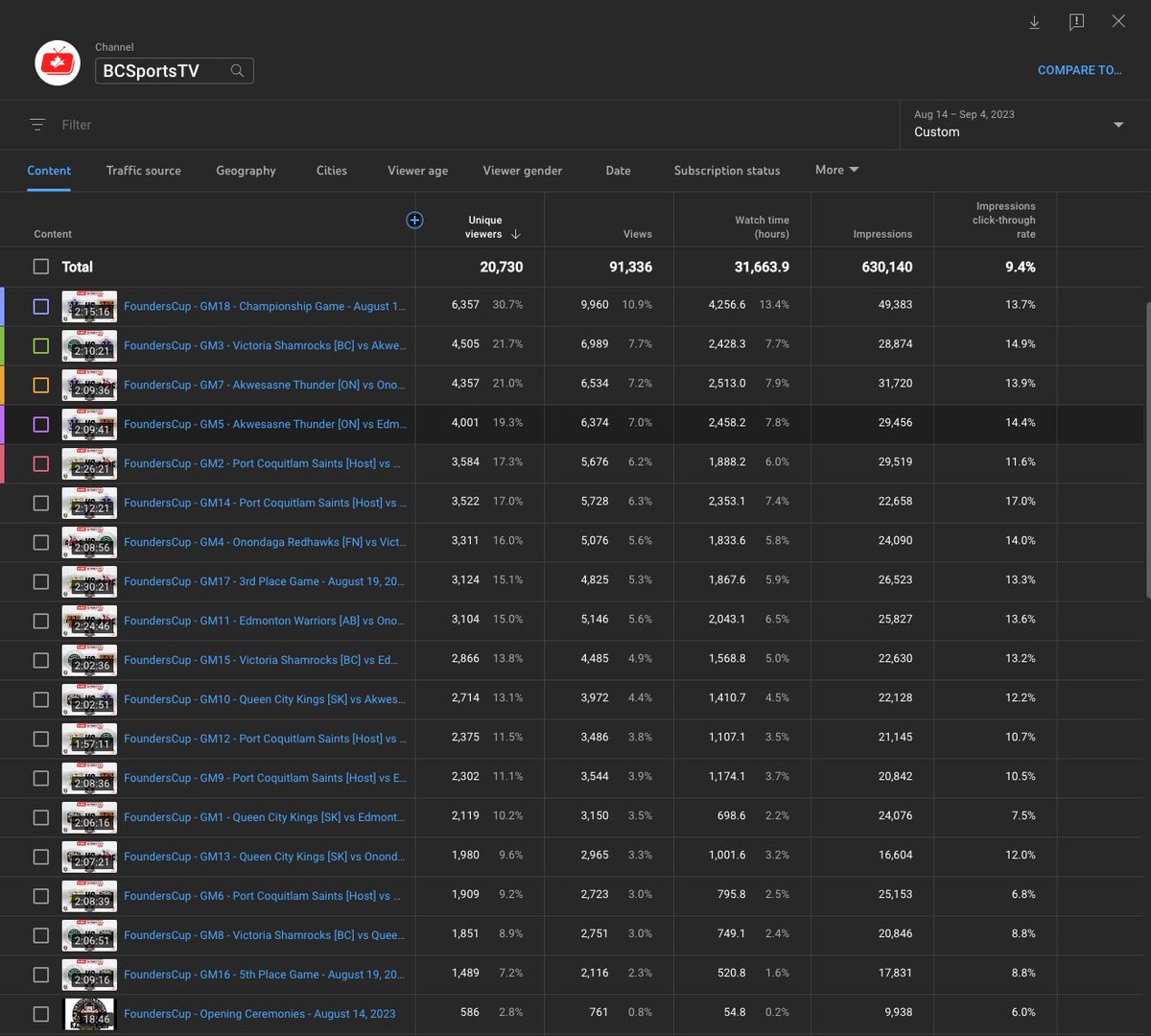Switch to the Geography tab
Image resolution: width=1151 pixels, height=1036 pixels.
click(x=246, y=171)
